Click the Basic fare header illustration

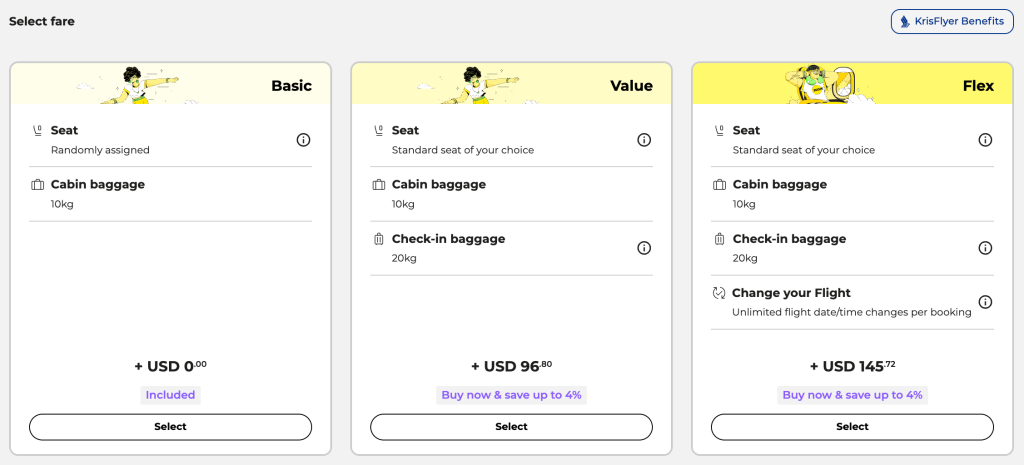144,86
